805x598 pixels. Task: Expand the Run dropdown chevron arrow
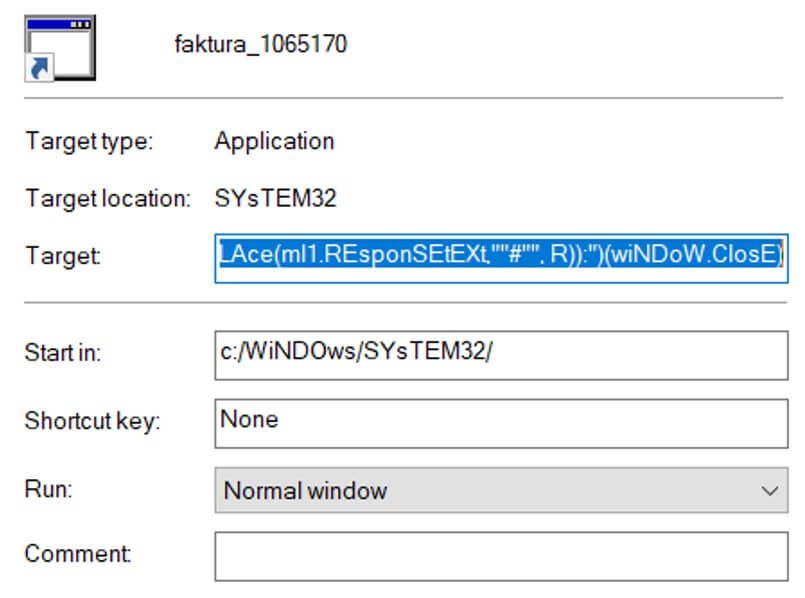tap(769, 491)
